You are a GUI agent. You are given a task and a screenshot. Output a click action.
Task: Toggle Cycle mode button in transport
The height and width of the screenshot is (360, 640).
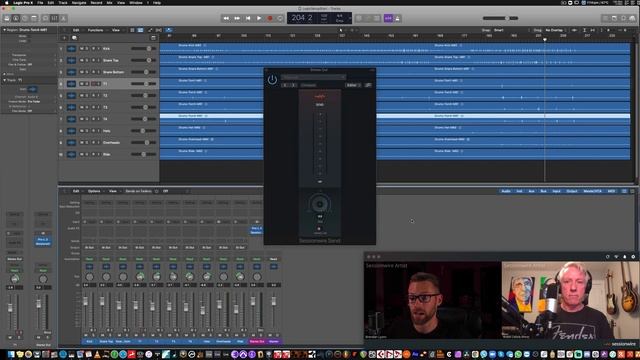click(280, 18)
